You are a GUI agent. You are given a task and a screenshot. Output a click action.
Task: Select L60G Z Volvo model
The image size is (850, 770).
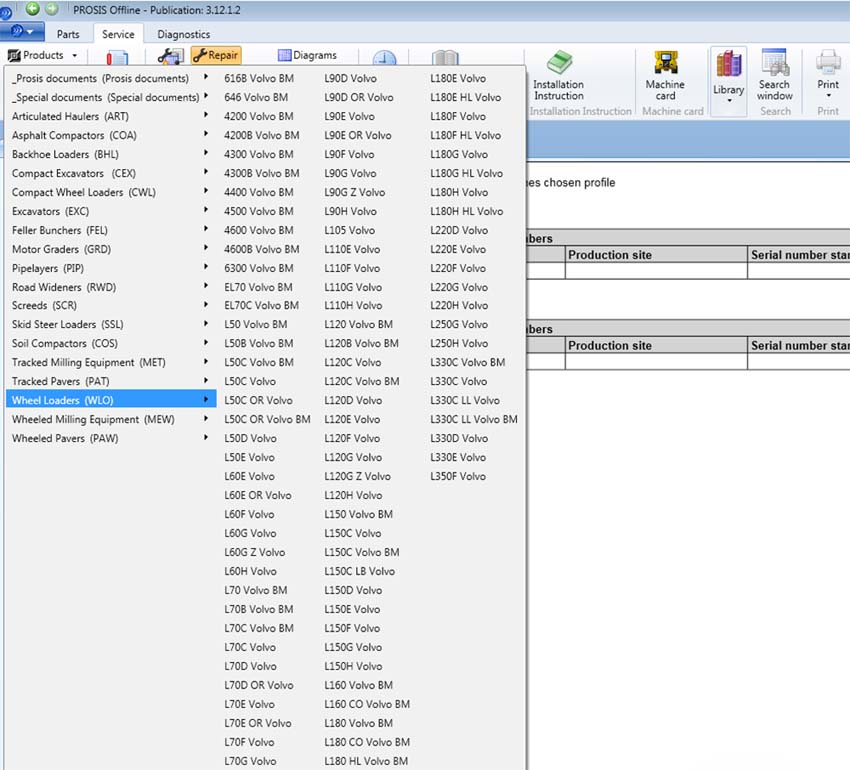[x=254, y=552]
